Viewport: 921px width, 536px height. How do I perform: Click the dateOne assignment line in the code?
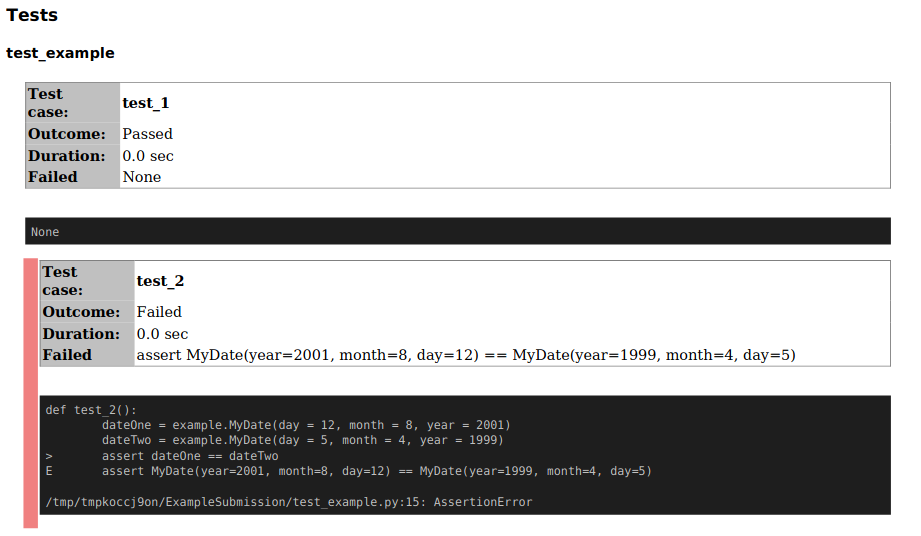tap(306, 425)
